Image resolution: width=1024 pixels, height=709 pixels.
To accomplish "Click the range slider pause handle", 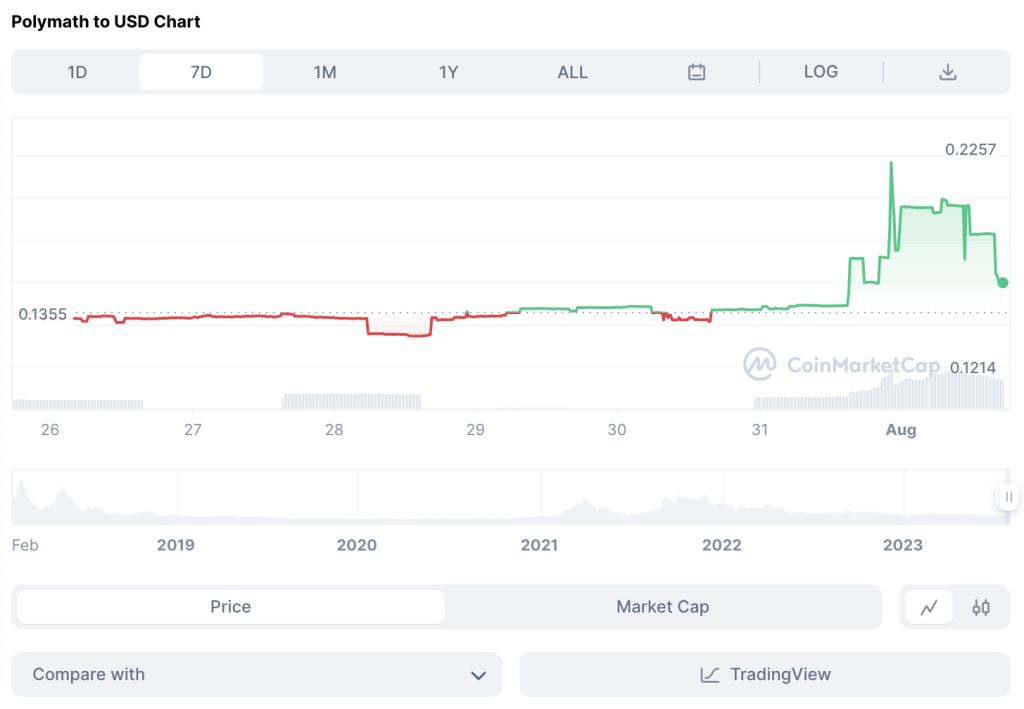I will [x=1008, y=497].
